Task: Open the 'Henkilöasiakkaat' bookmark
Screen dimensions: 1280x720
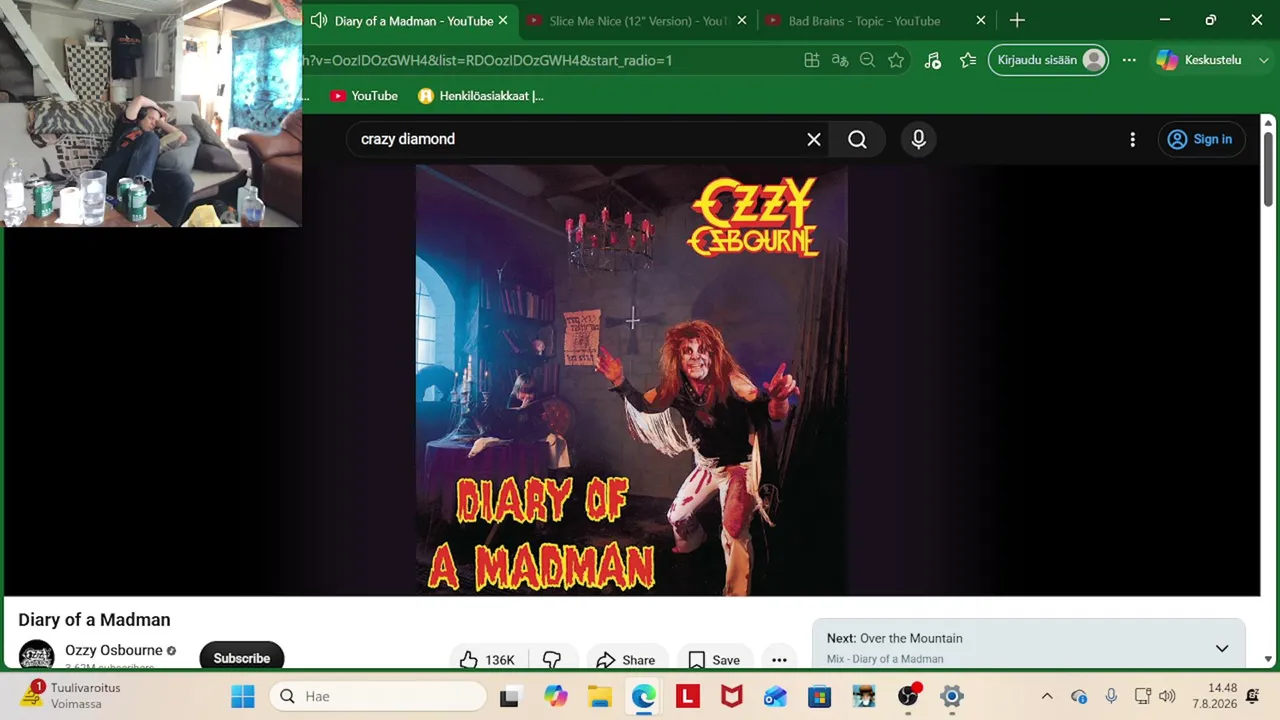Action: (x=481, y=96)
